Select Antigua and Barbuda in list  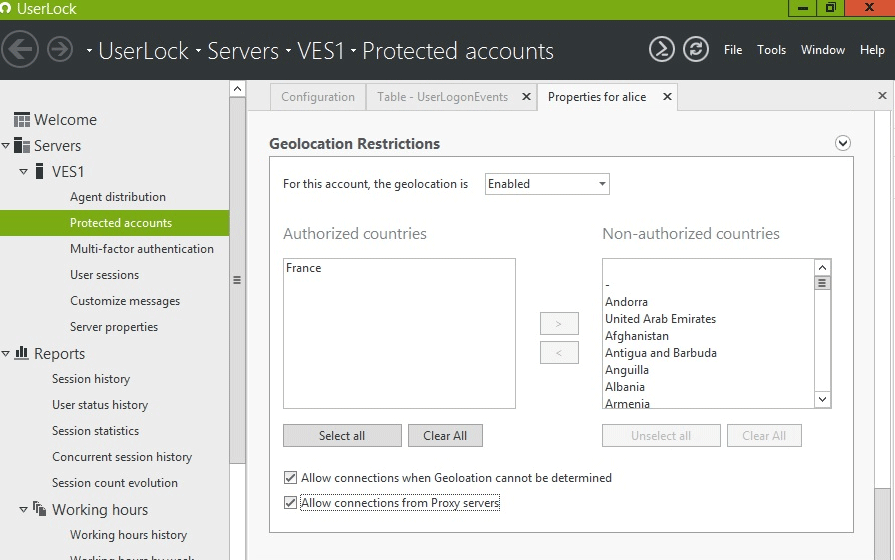(x=661, y=353)
